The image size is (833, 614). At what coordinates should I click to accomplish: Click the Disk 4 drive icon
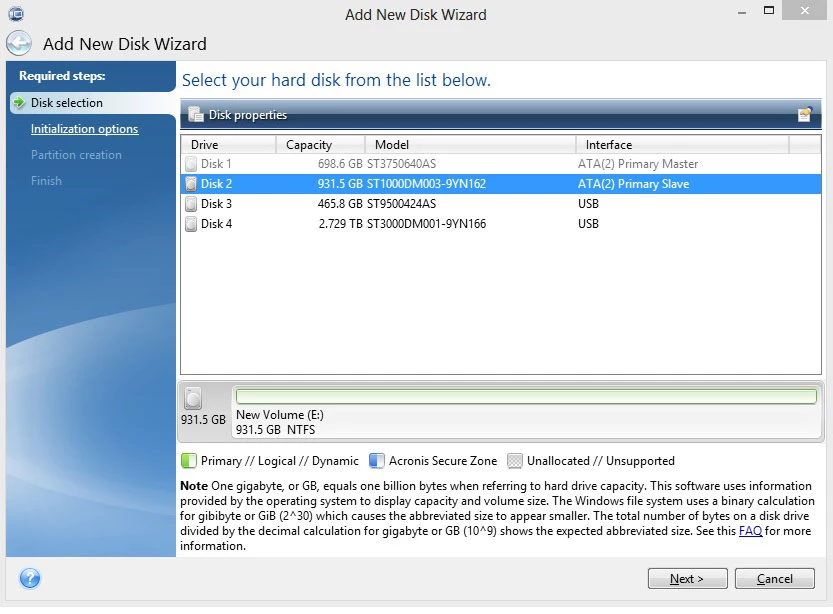click(191, 224)
